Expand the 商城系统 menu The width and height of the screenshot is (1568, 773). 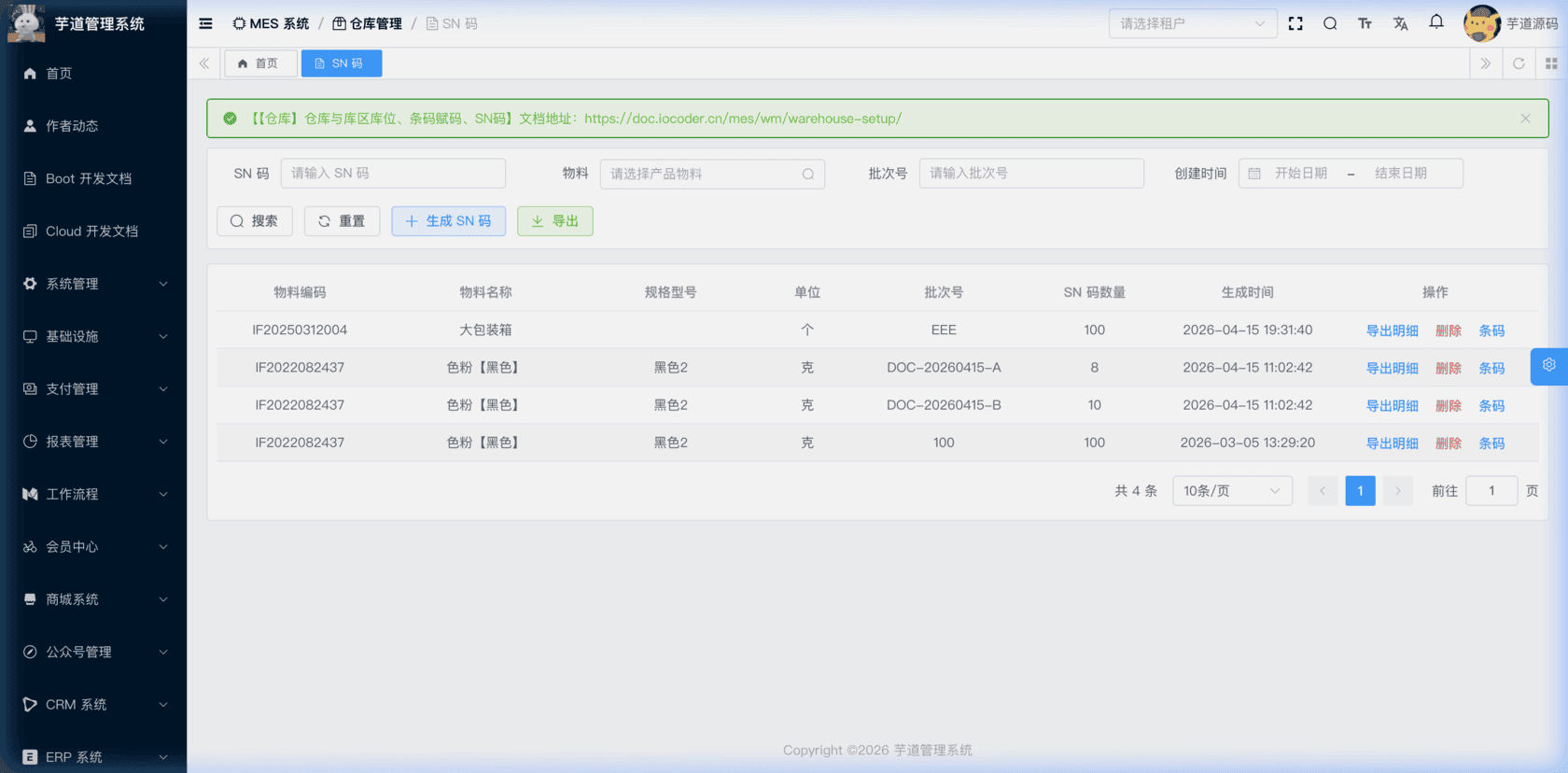click(x=93, y=599)
